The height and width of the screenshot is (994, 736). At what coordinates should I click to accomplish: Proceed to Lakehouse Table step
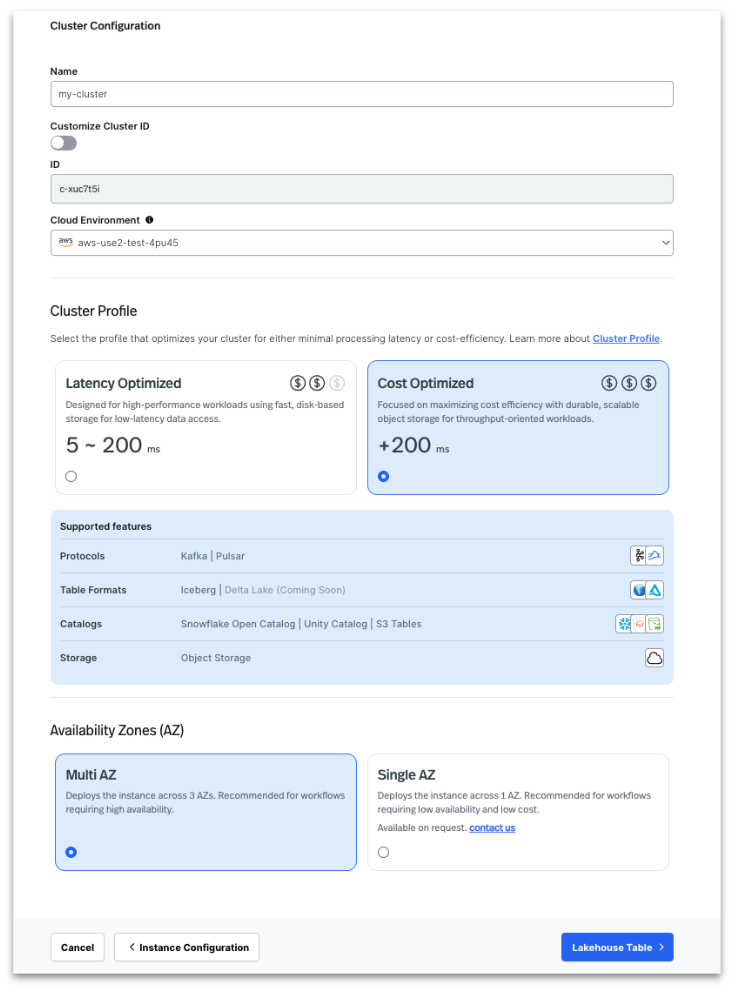[617, 947]
